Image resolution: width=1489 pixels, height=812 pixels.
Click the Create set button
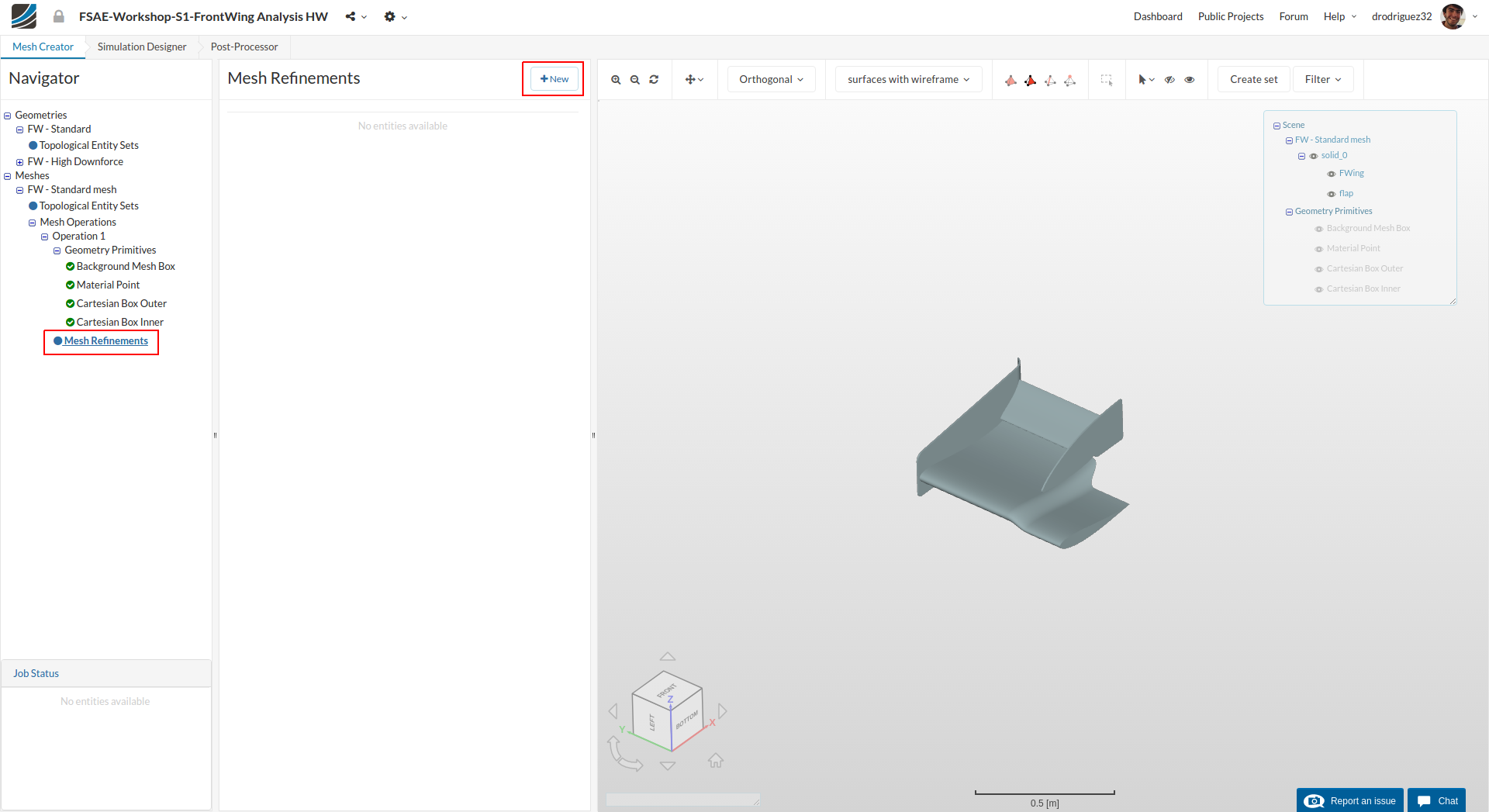1253,79
